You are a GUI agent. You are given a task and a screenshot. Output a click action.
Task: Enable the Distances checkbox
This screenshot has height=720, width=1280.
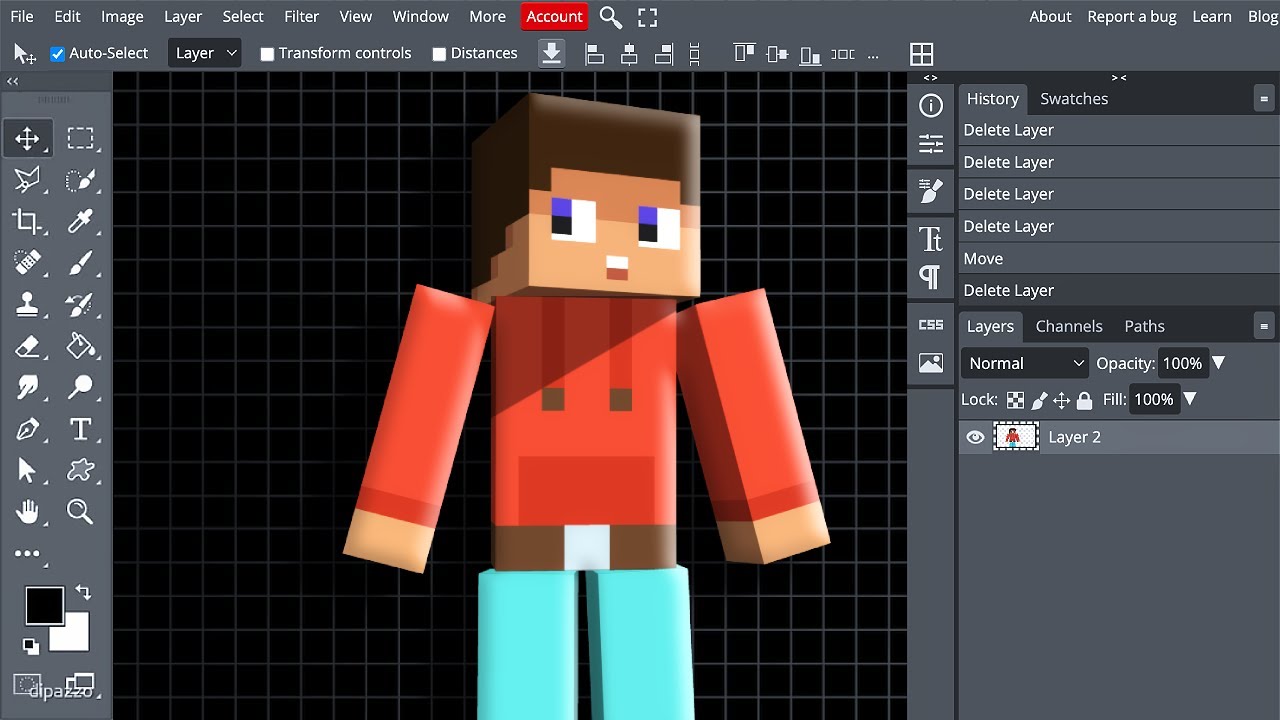click(x=439, y=54)
